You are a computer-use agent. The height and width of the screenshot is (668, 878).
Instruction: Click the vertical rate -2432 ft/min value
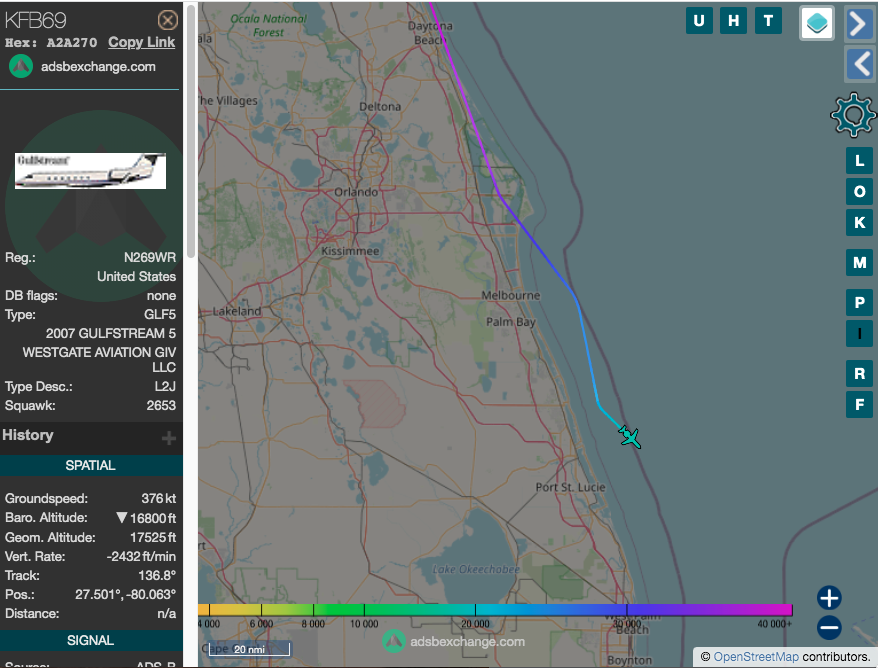click(141, 557)
